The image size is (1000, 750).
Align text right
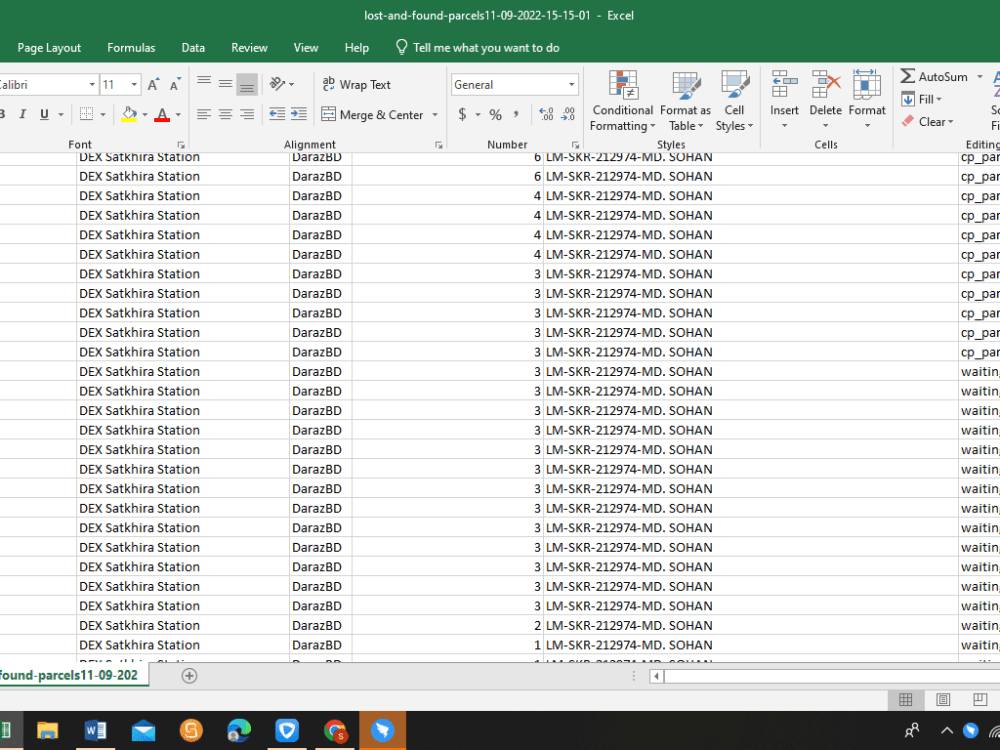pos(247,114)
